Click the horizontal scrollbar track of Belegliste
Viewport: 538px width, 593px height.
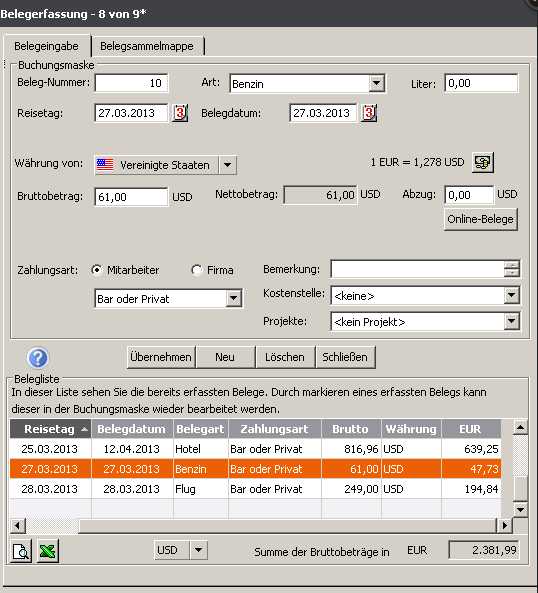(287, 525)
